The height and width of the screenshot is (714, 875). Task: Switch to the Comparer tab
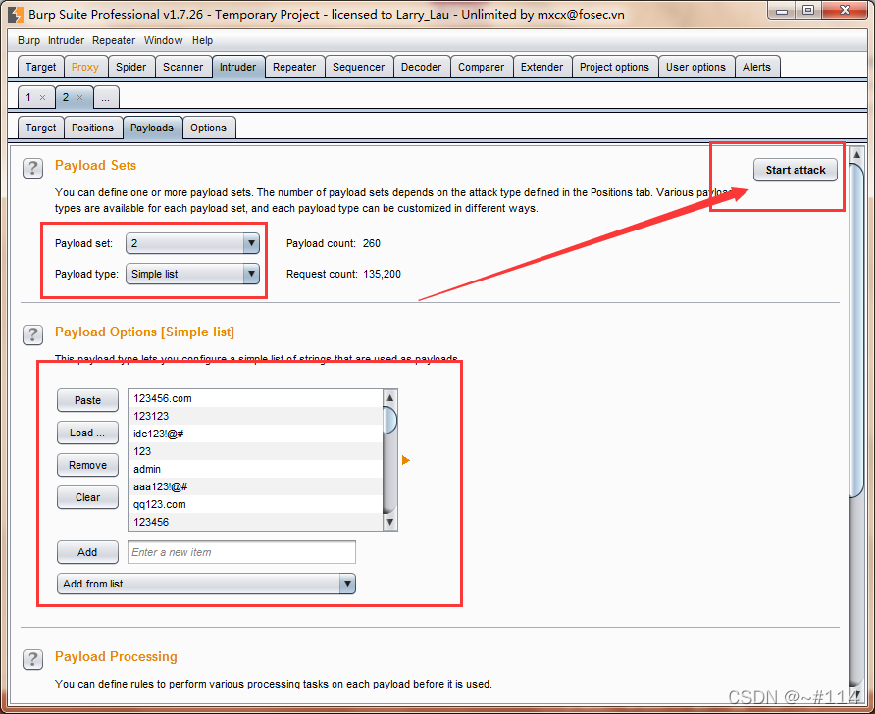point(481,67)
